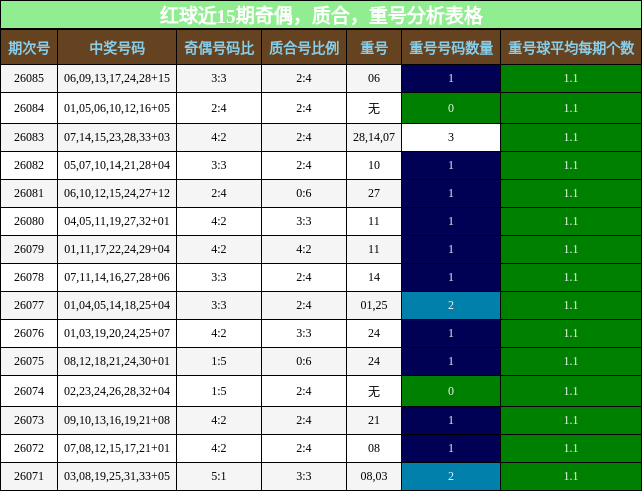This screenshot has width=642, height=491.
Task: Click winning numbers 07,08,12,15,17,21+01
Action: pos(117,448)
